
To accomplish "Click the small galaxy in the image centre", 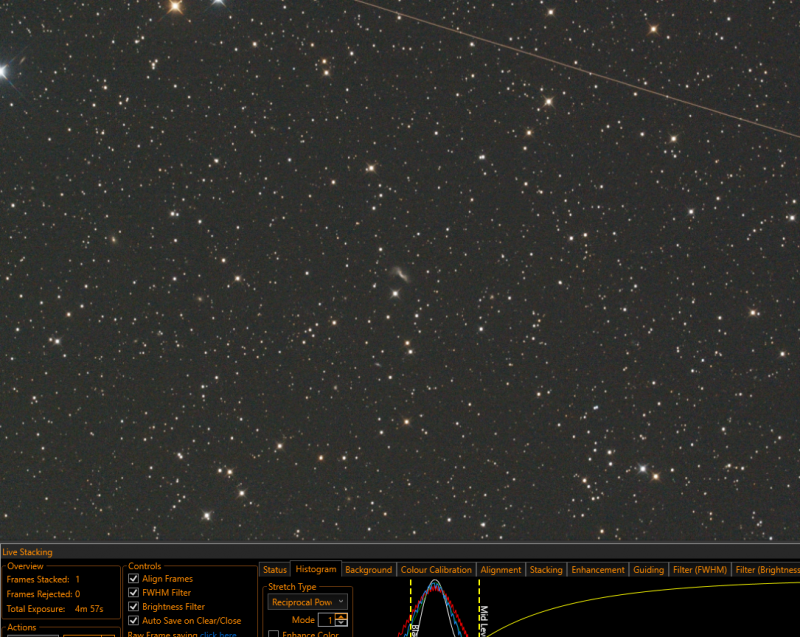I will click(401, 274).
